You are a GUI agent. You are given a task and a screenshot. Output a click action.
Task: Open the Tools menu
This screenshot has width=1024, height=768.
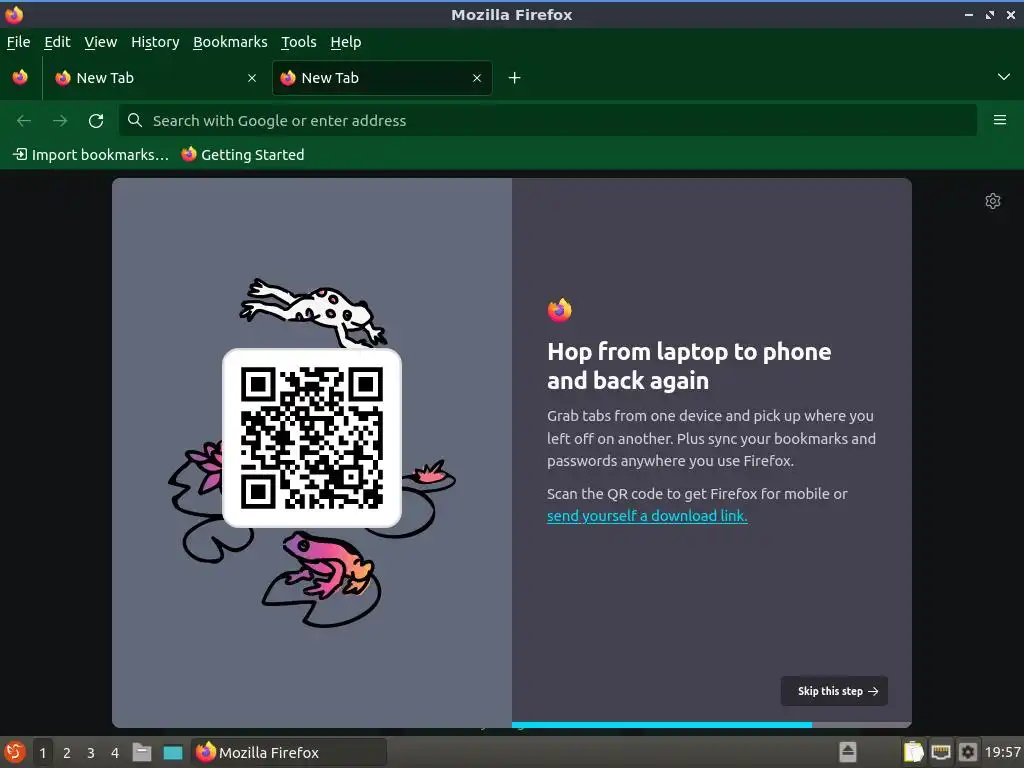tap(298, 42)
